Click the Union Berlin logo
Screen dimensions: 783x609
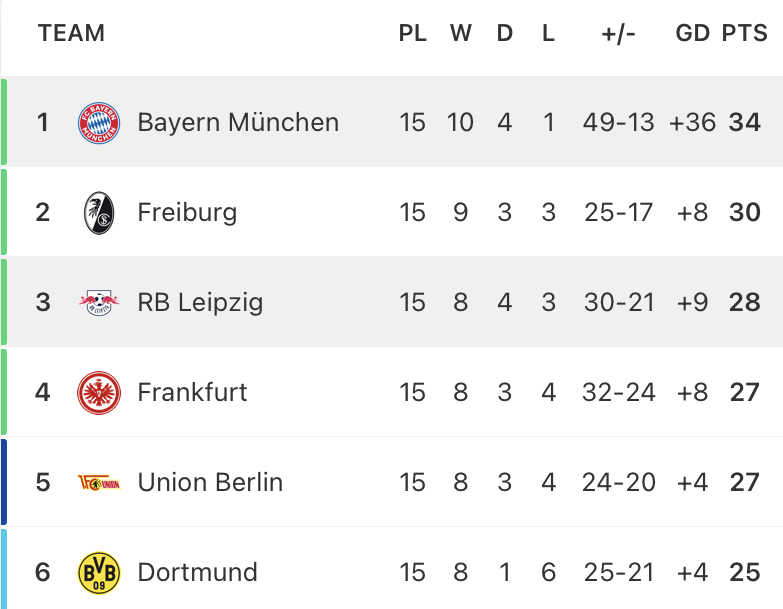pos(99,483)
